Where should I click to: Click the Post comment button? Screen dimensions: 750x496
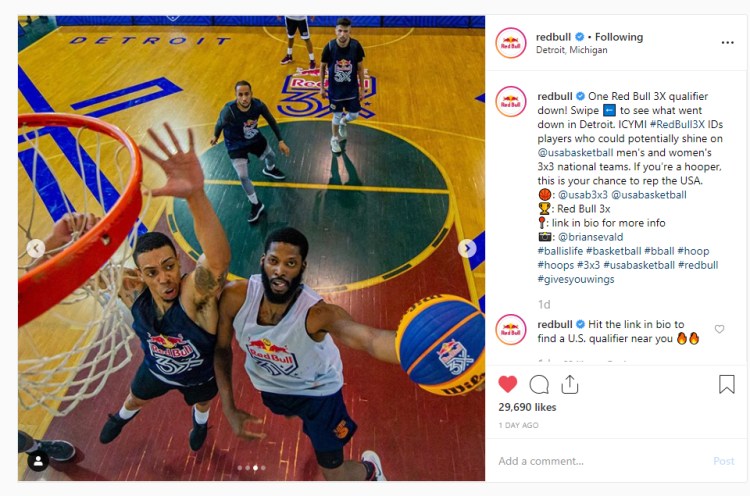[x=723, y=461]
